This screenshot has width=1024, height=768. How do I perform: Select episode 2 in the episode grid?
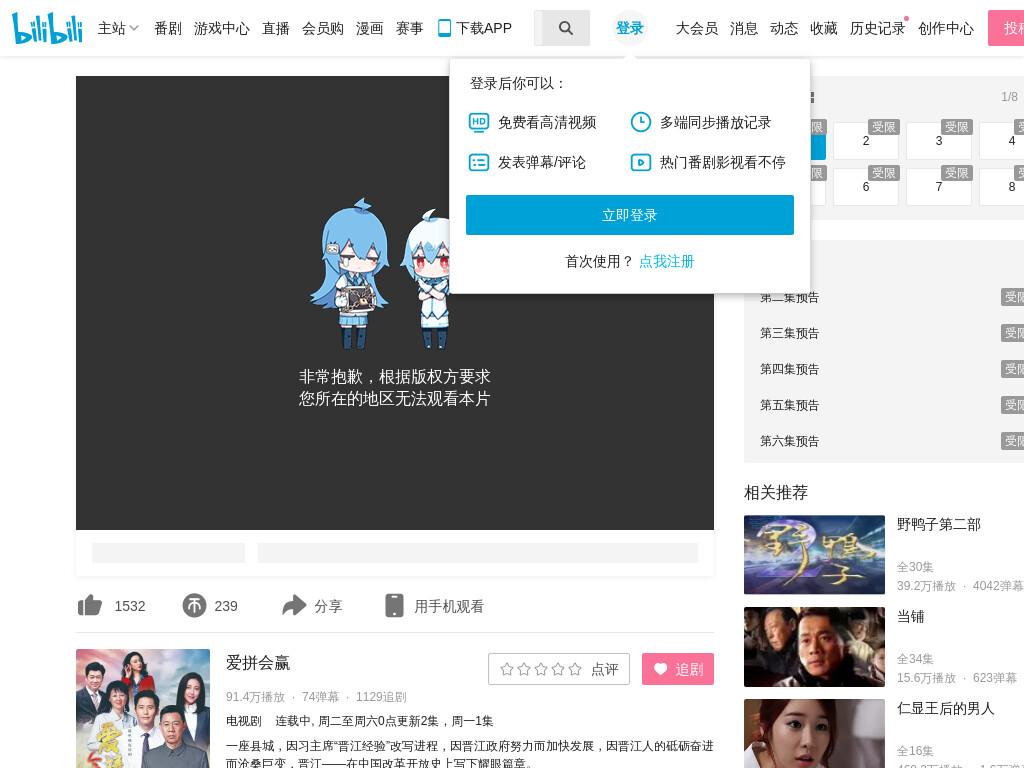pos(866,140)
